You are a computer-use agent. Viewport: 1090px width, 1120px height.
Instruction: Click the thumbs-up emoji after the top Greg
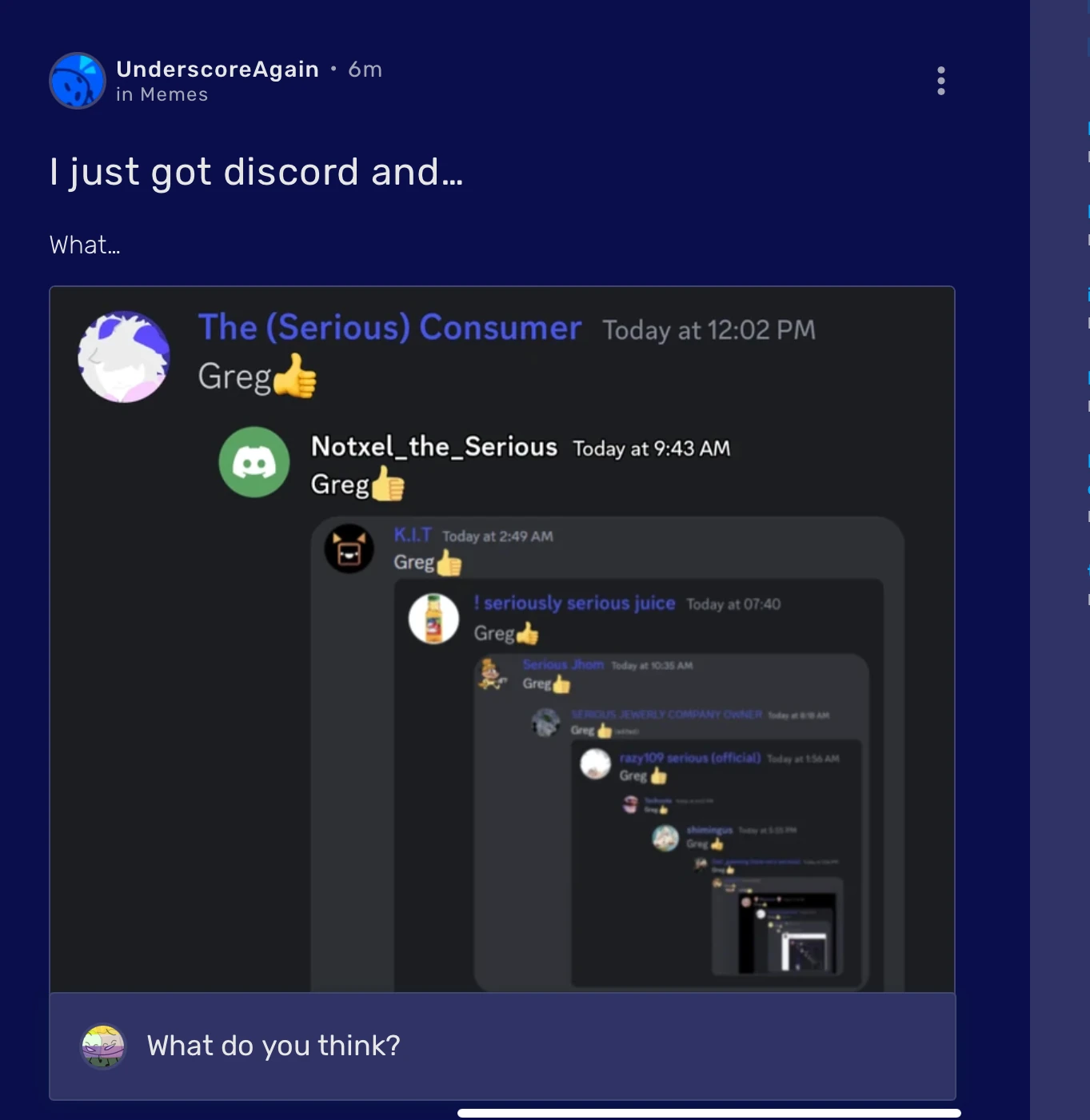(x=295, y=376)
